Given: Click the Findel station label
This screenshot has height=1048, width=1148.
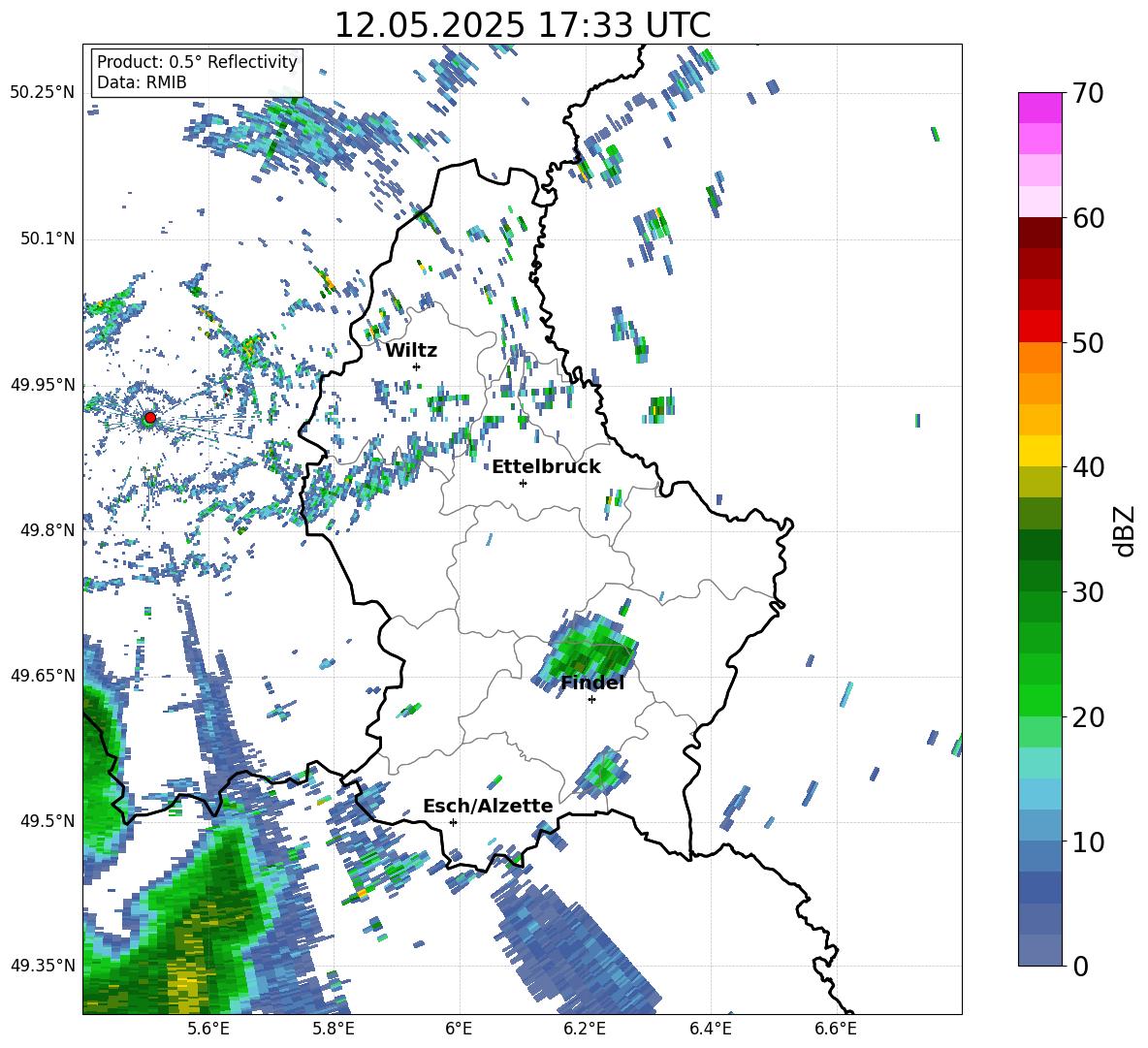Looking at the screenshot, I should coord(592,683).
